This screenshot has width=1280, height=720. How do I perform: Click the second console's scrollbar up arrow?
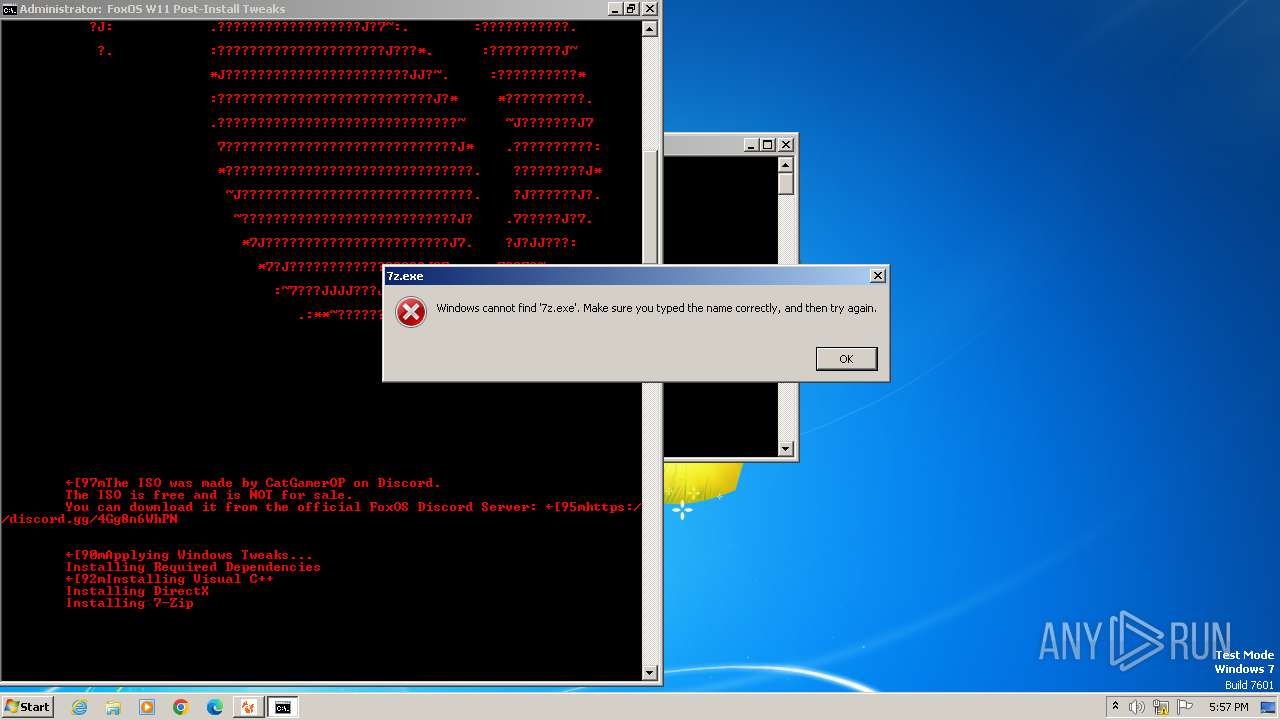[786, 165]
